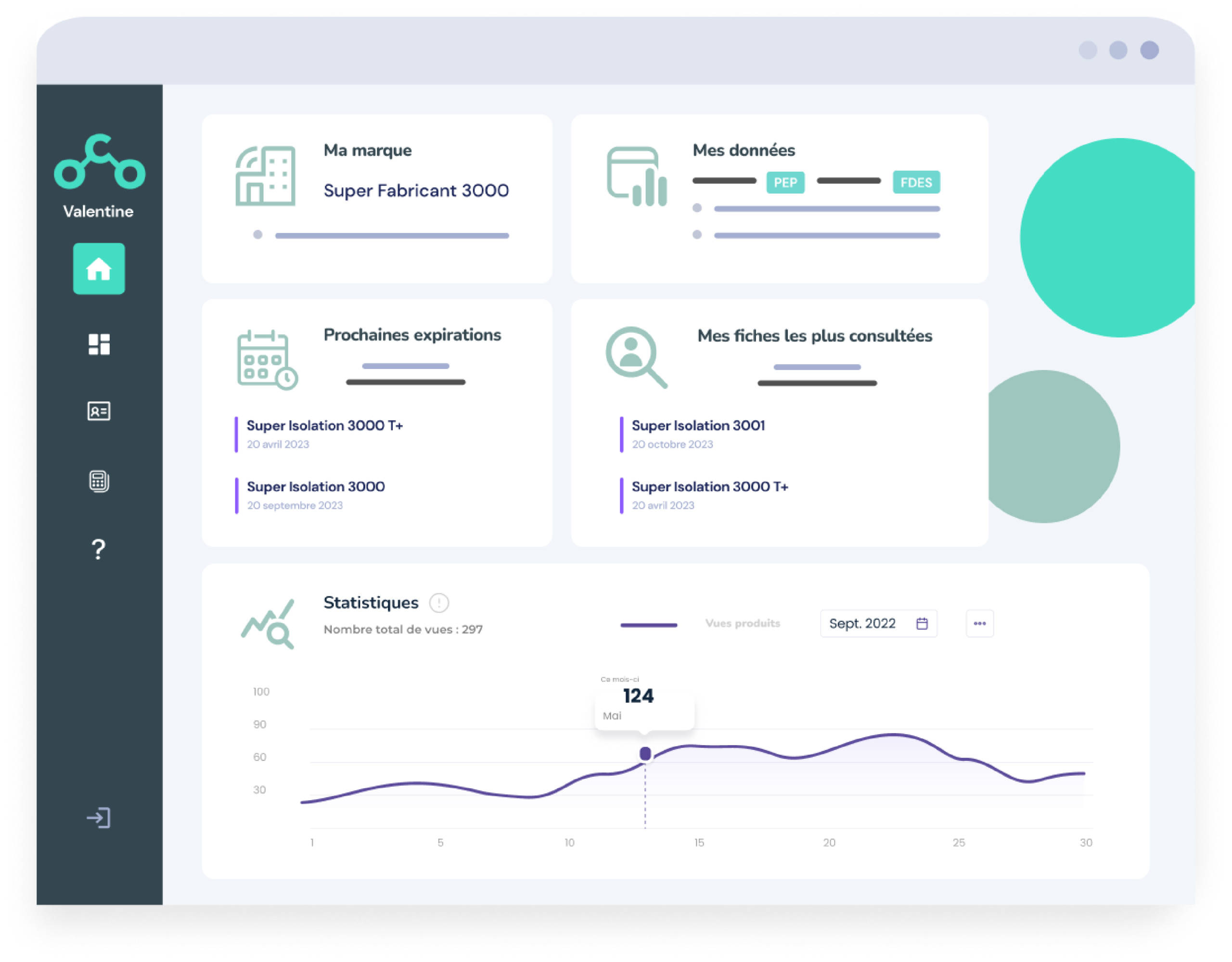Image resolution: width=1232 pixels, height=962 pixels.
Task: Open Super Isolation 3000 September expiration
Action: click(315, 487)
